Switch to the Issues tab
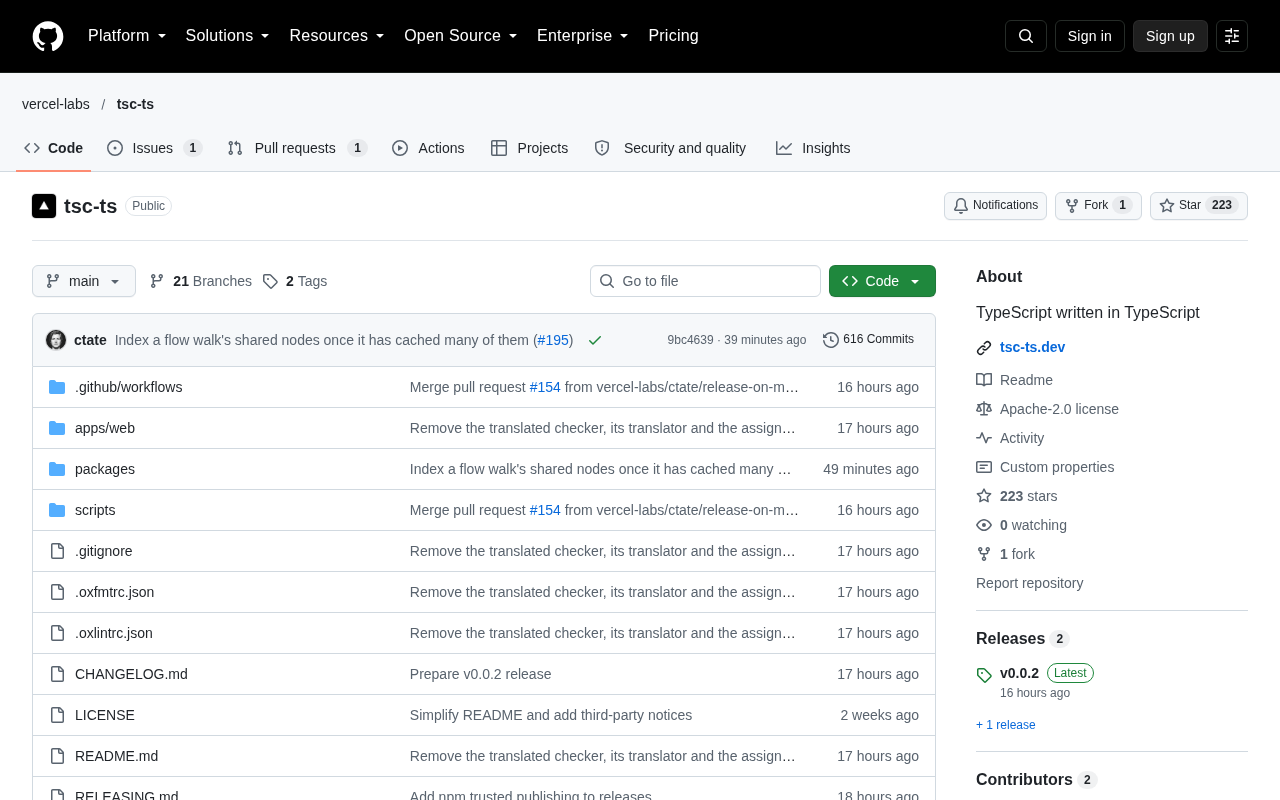This screenshot has height=800, width=1280. pyautogui.click(x=155, y=148)
